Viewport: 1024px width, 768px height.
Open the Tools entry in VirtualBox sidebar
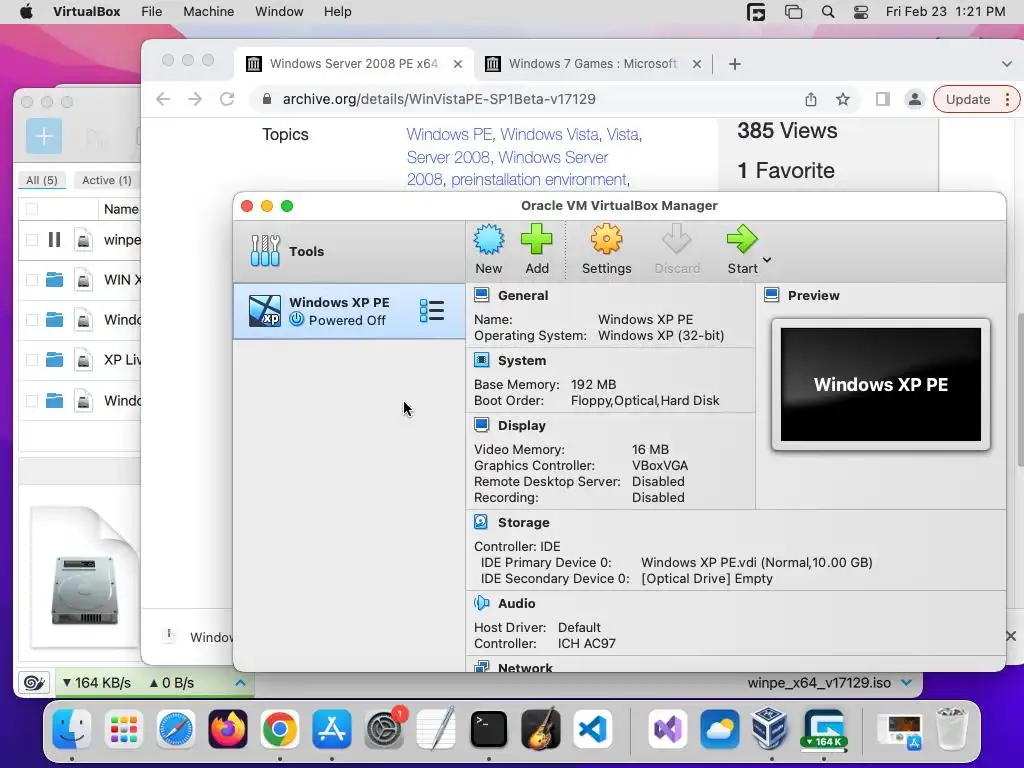(x=349, y=251)
